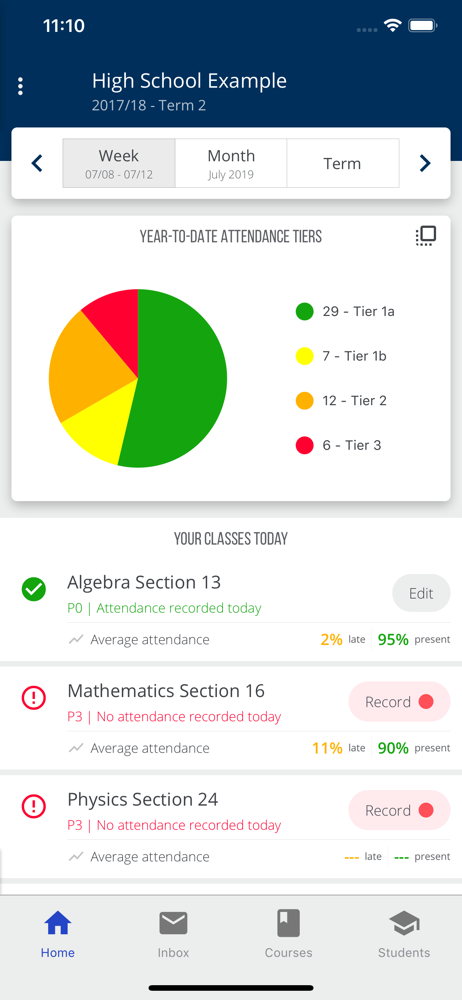Edit Algebra Section 13 attendance
This screenshot has width=462, height=1000.
421,593
